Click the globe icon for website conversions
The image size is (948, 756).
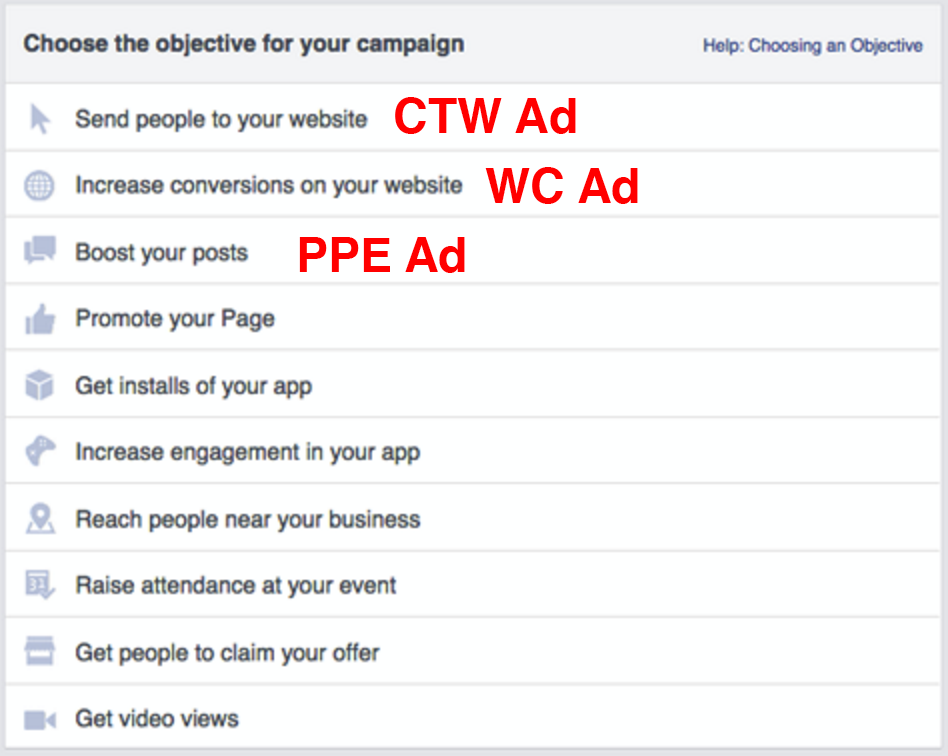click(x=39, y=185)
